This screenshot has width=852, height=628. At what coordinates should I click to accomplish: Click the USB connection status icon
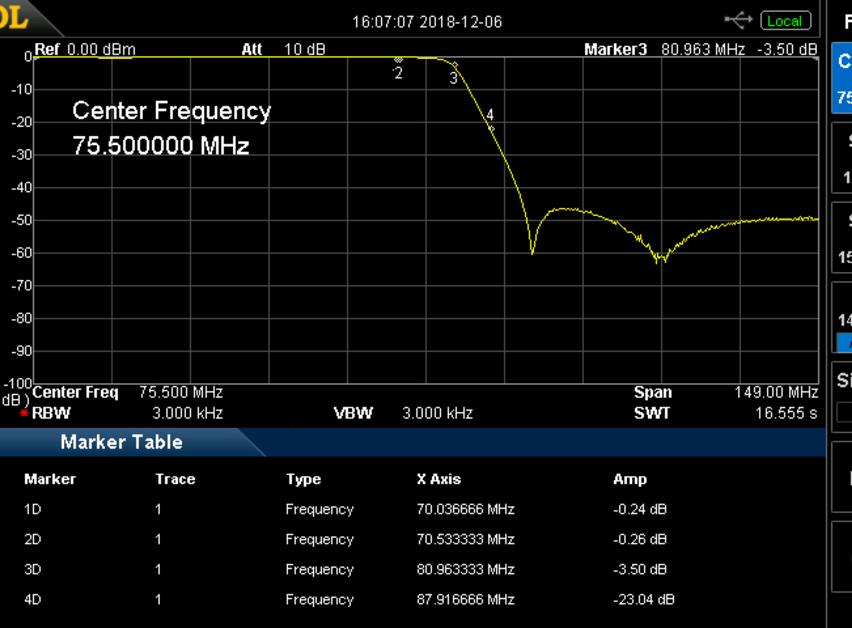coord(738,20)
